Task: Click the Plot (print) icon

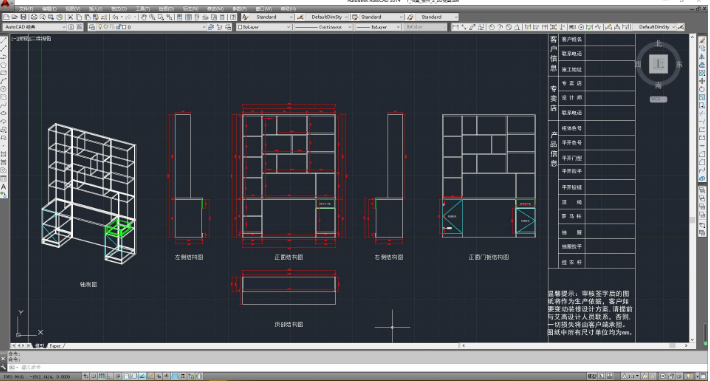Action: pos(34,17)
